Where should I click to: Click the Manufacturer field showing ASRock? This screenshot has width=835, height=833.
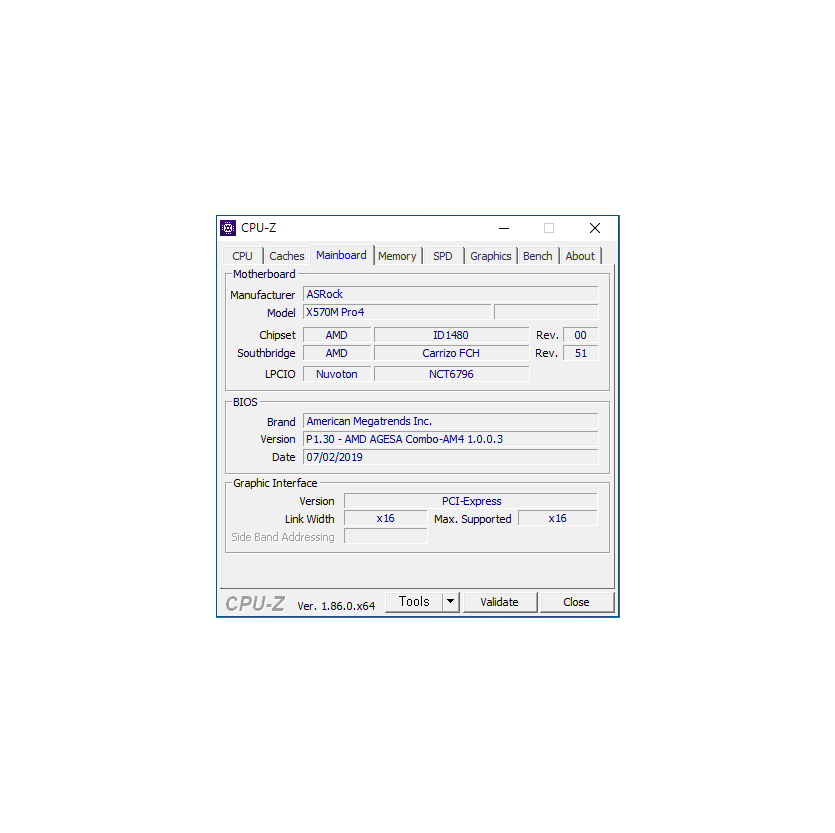tap(451, 294)
